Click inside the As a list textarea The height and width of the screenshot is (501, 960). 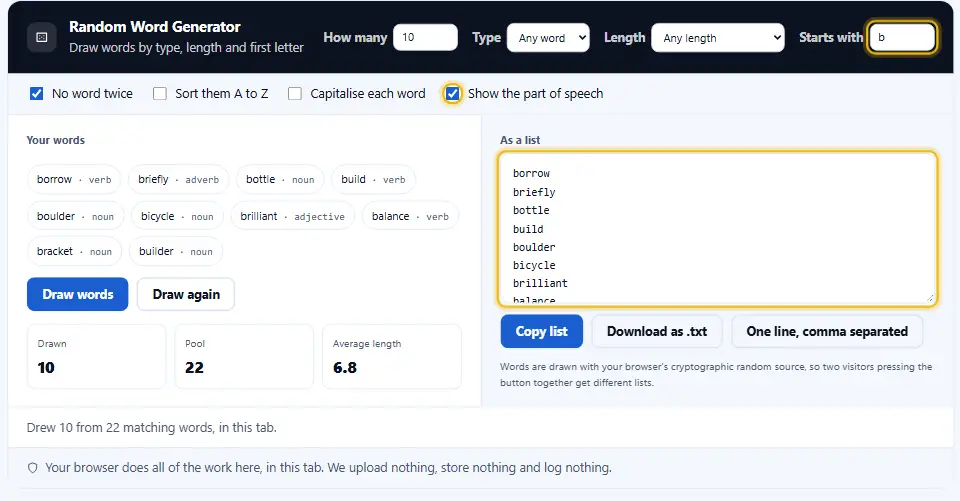[x=718, y=228]
